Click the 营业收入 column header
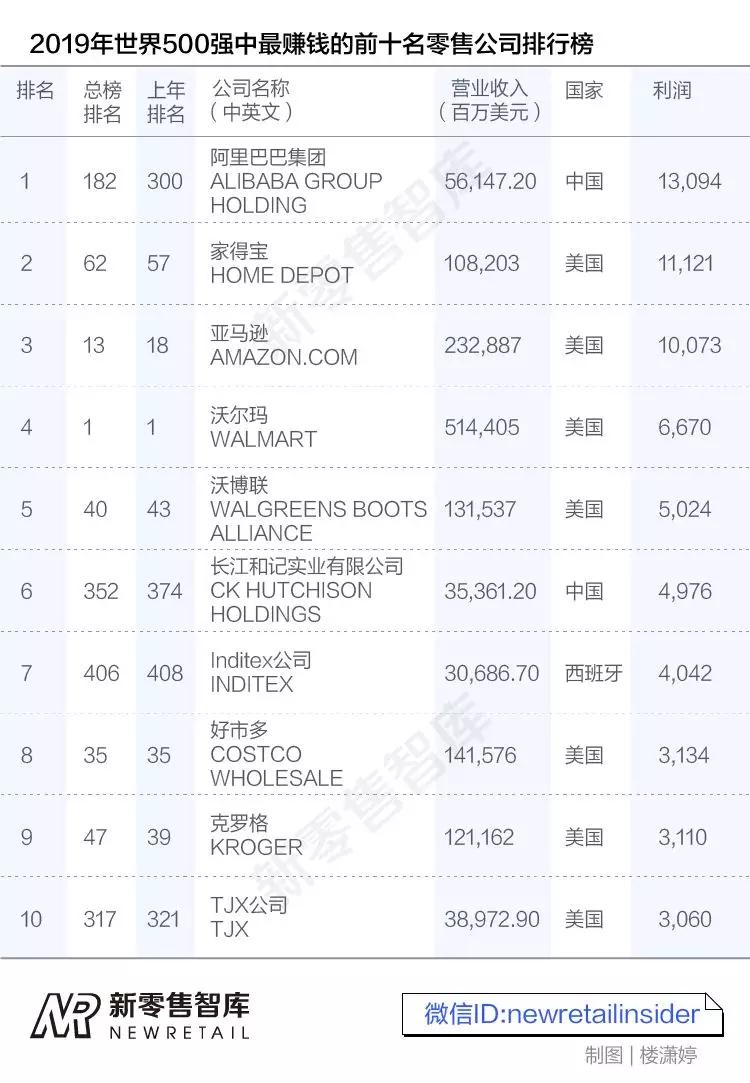 tap(490, 100)
